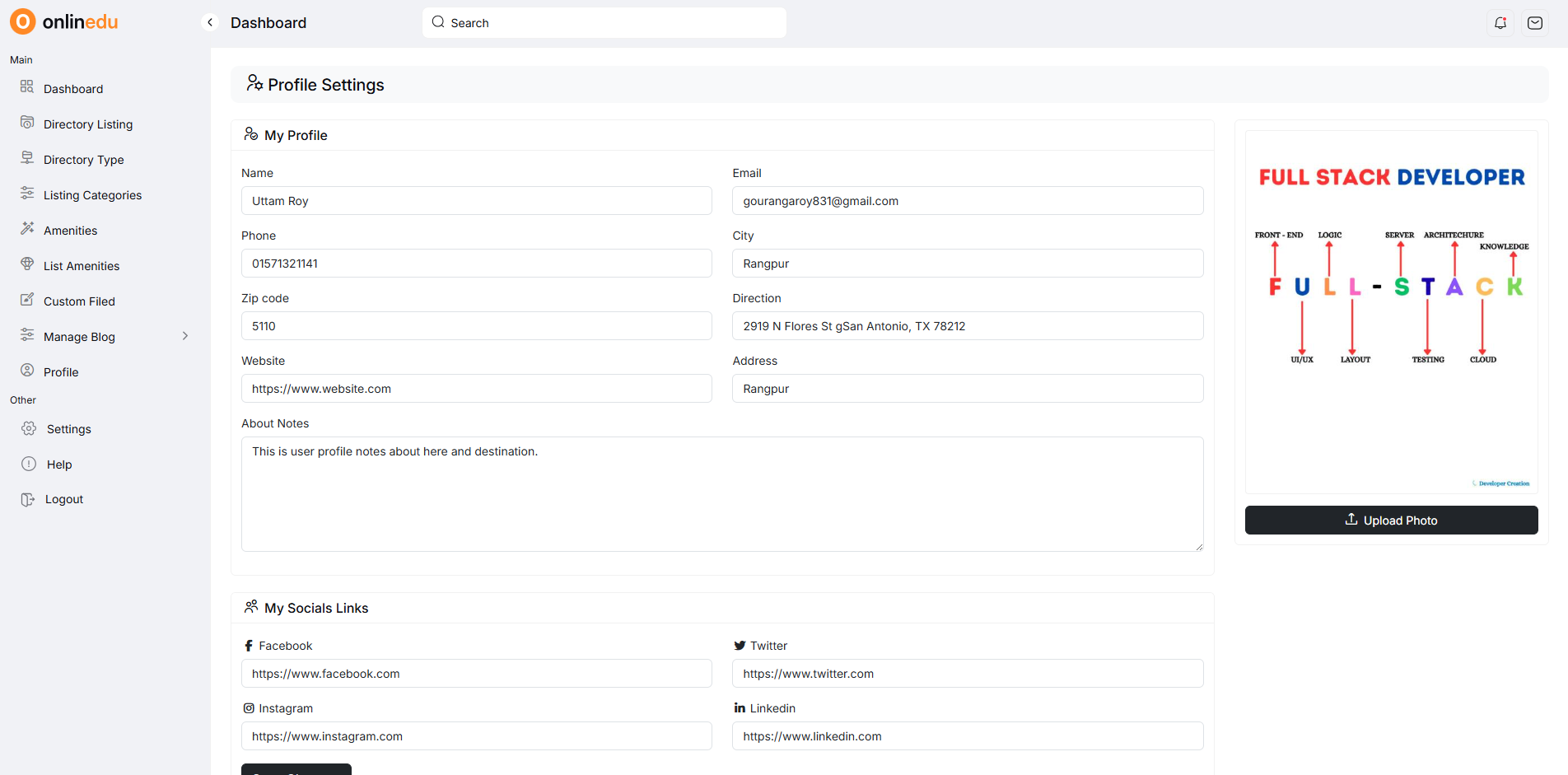Click the Amenities magic wand icon
Screen dimensions: 1568x775
click(x=27, y=228)
